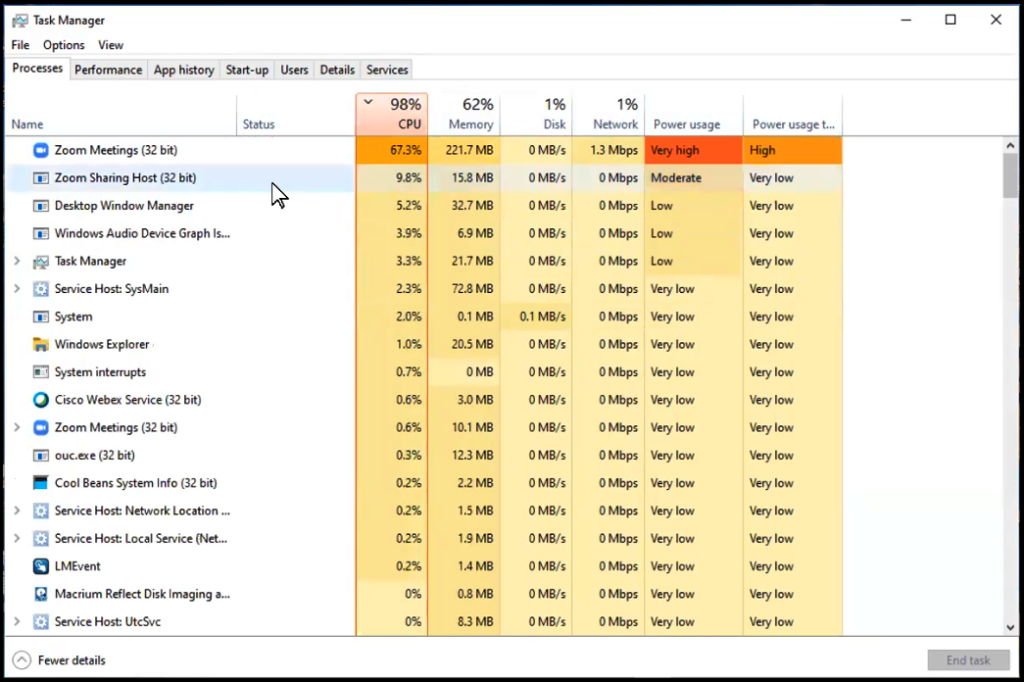Screen dimensions: 1024x682
Task: Select the 1.3 Mbps network cell
Action: pyautogui.click(x=609, y=150)
